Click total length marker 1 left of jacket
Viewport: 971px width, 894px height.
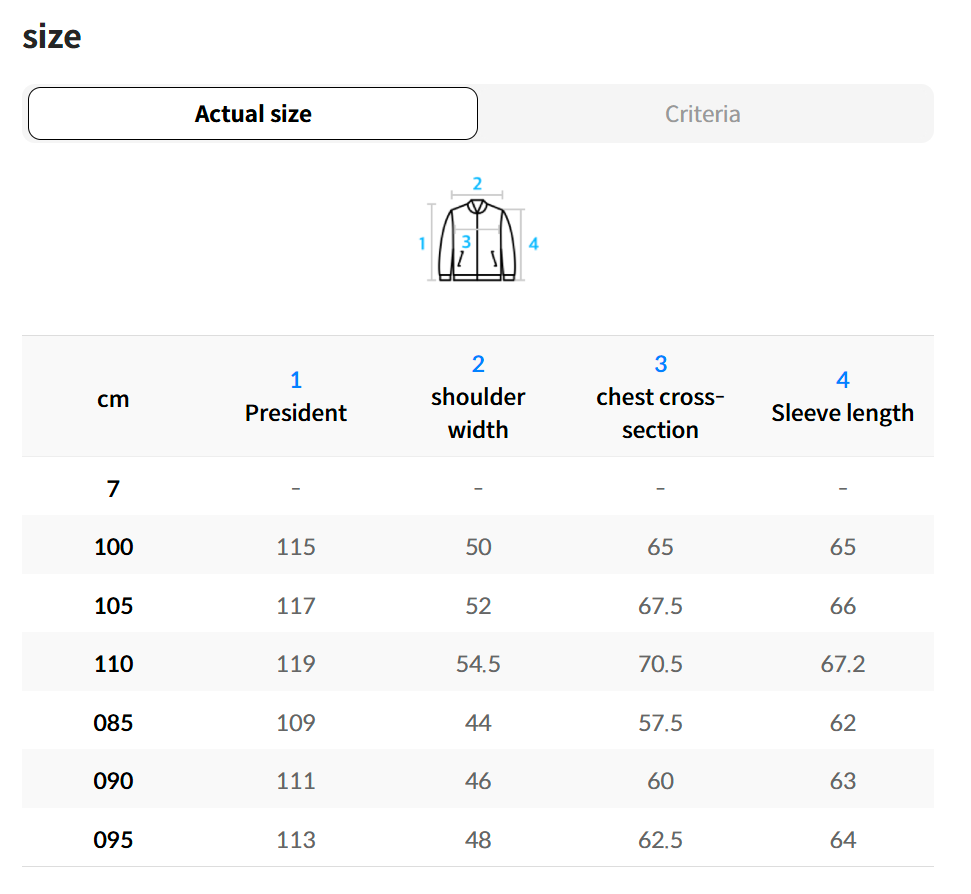click(422, 243)
